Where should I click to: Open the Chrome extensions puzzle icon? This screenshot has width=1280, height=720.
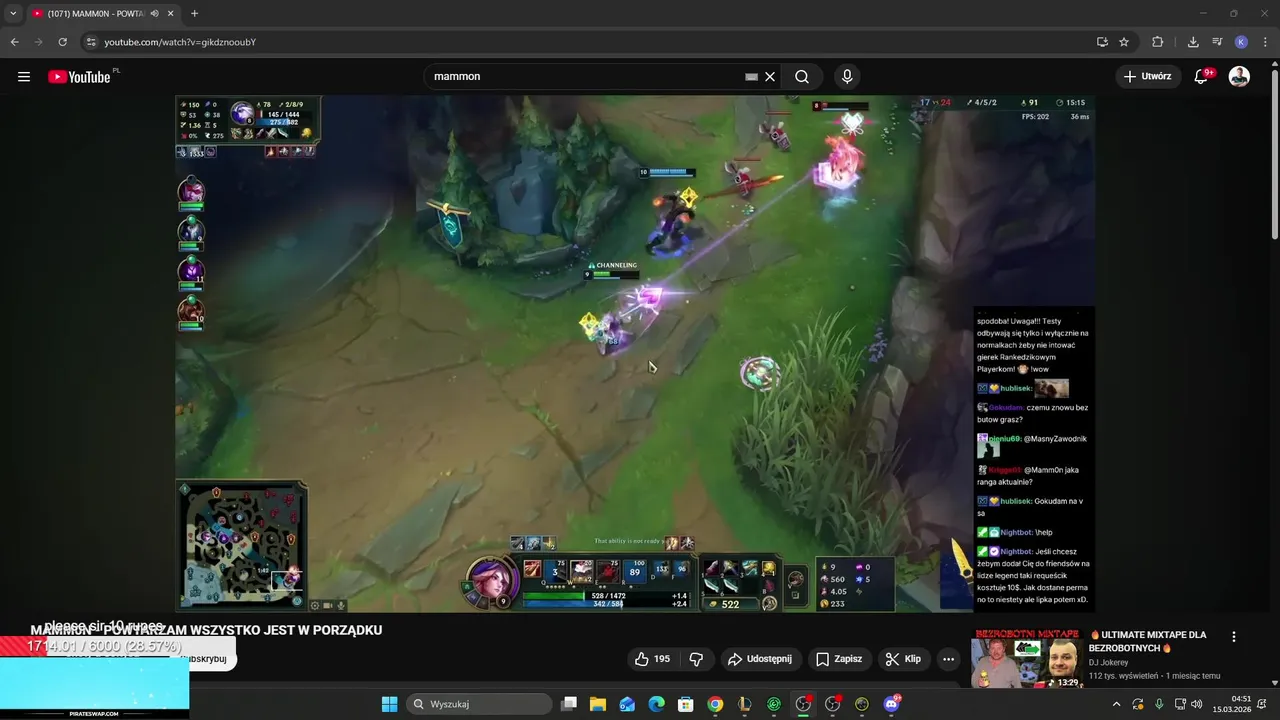pos(1158,42)
